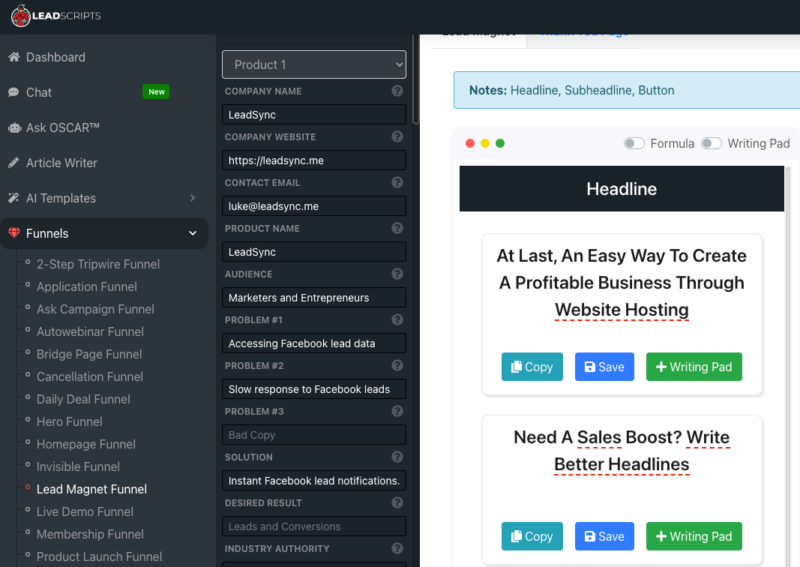Save the Sales Boost headline
The height and width of the screenshot is (567, 800).
(604, 536)
